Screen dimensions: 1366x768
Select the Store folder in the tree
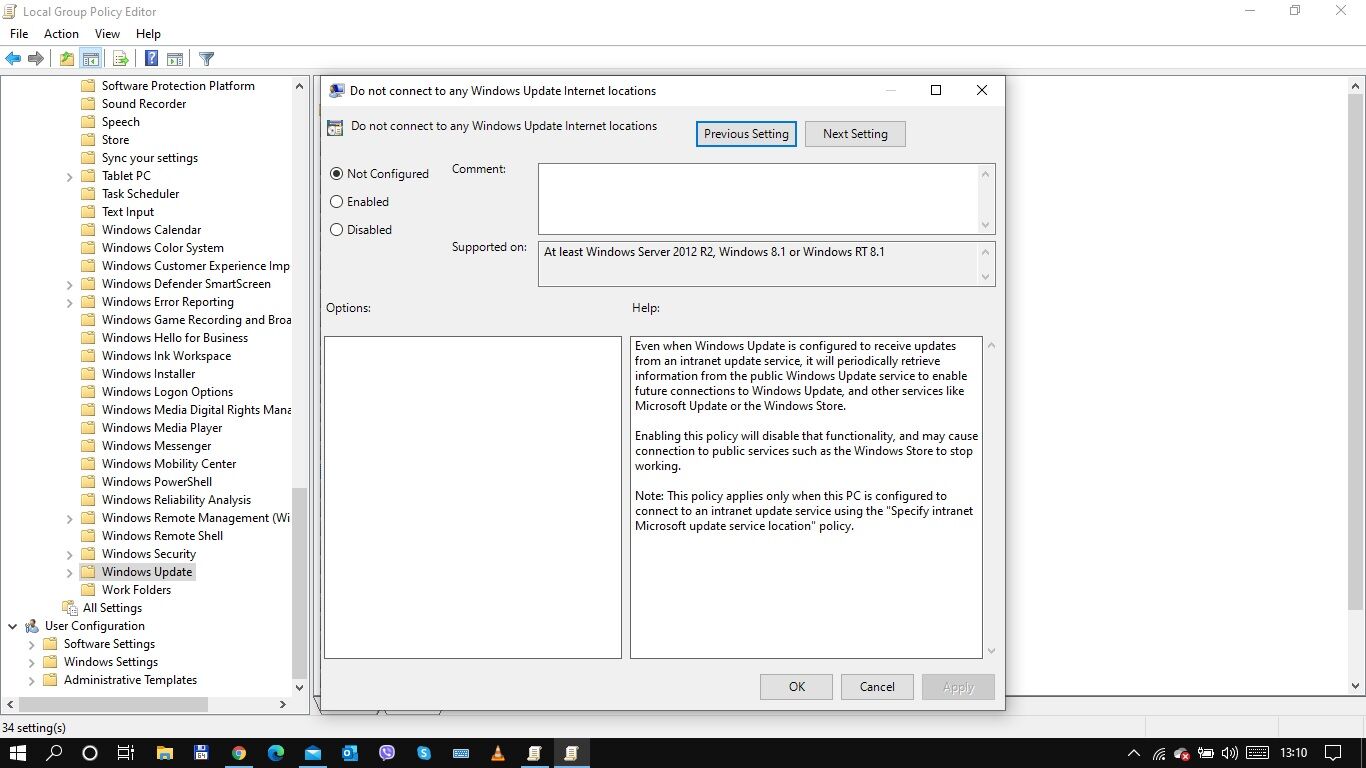click(115, 140)
